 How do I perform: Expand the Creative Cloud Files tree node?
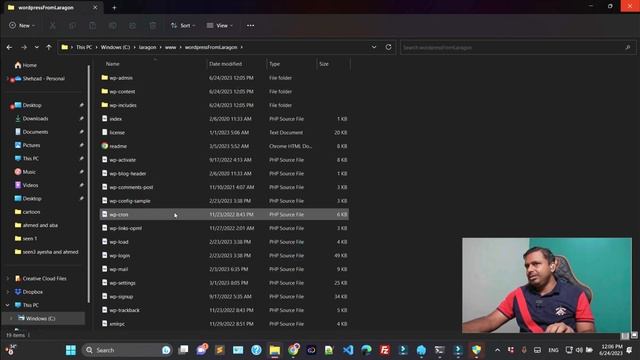pyautogui.click(x=7, y=278)
